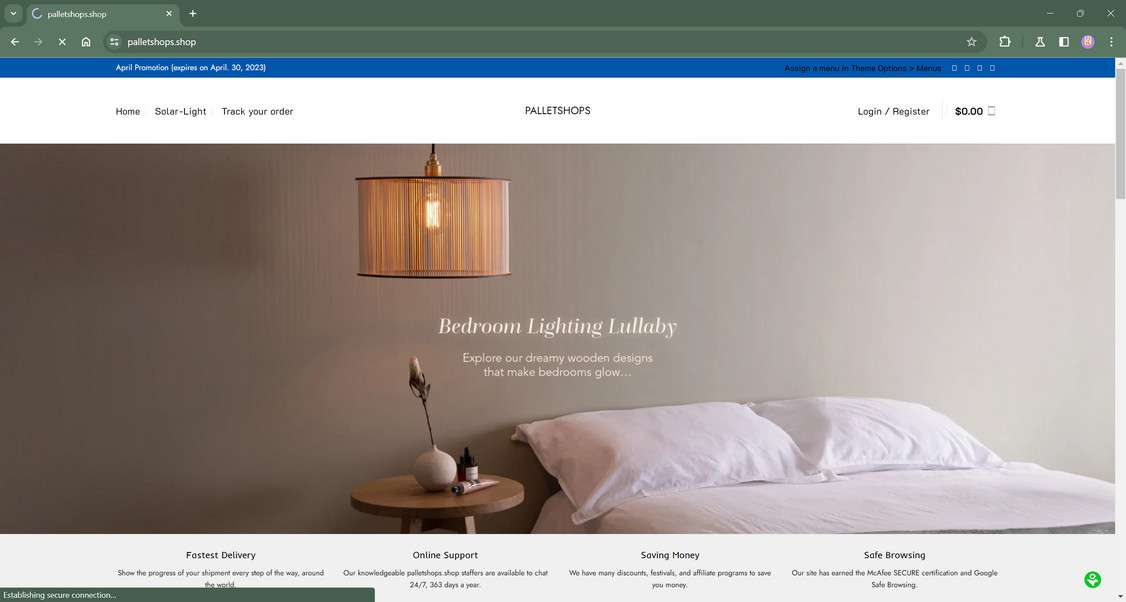Click the Online Support heading
Viewport: 1126px width, 602px height.
445,555
